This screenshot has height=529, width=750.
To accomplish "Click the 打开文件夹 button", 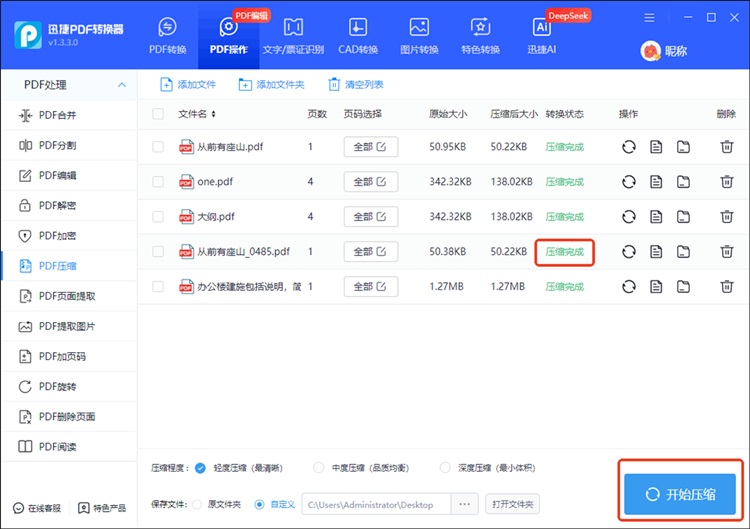I will tap(513, 504).
